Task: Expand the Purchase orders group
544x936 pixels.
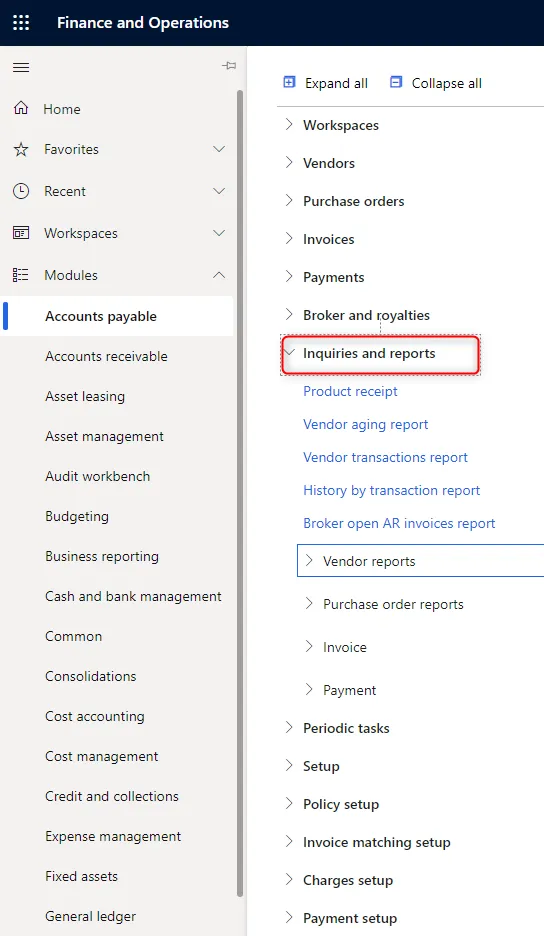Action: pyautogui.click(x=290, y=201)
